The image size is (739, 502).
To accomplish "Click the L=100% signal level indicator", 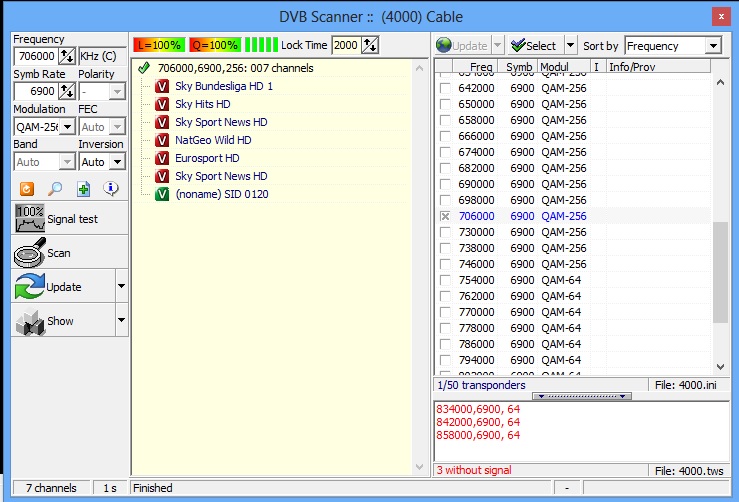I will click(x=159, y=45).
